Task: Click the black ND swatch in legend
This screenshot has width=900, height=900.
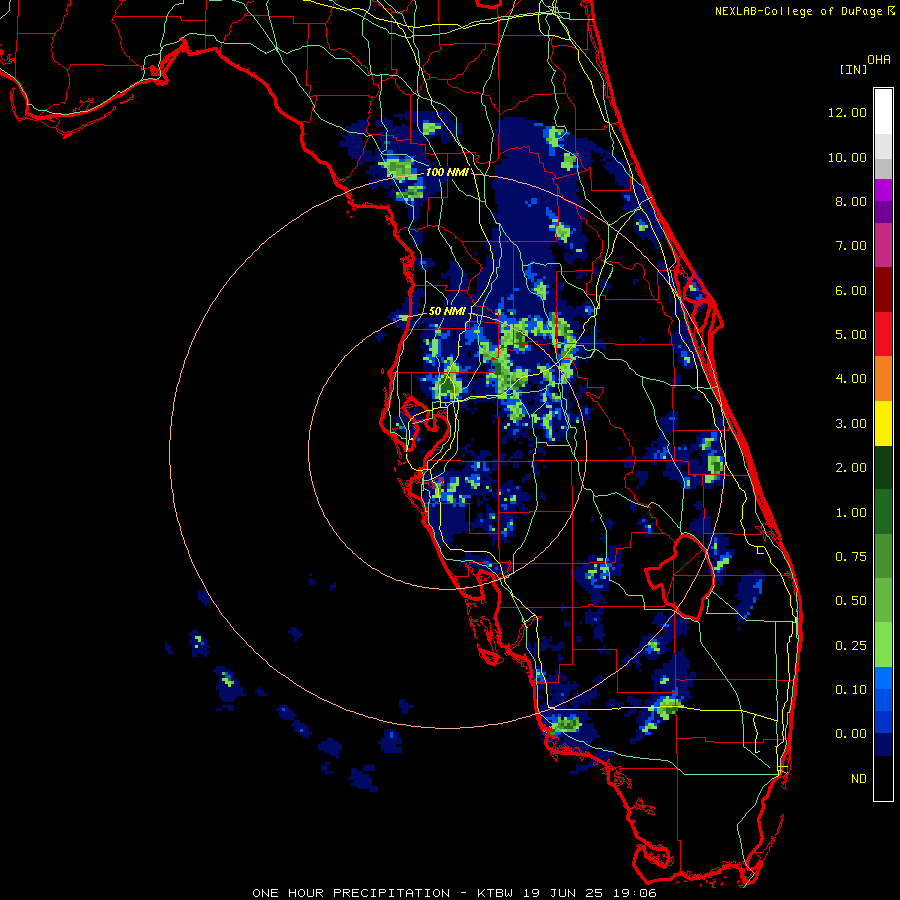Action: point(883,778)
